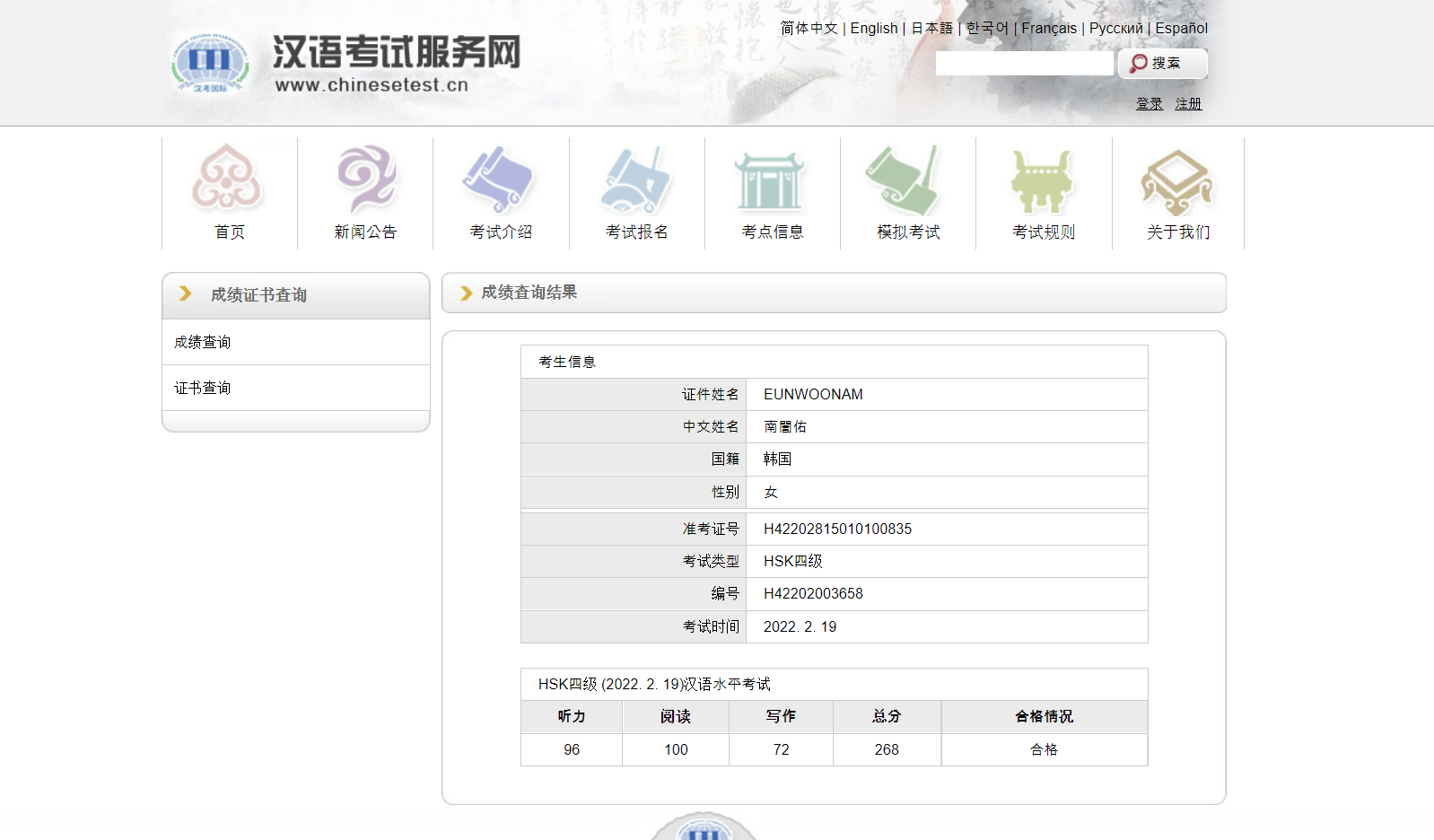Click the 考试报名 menu label
The image size is (1434, 840).
(x=636, y=232)
